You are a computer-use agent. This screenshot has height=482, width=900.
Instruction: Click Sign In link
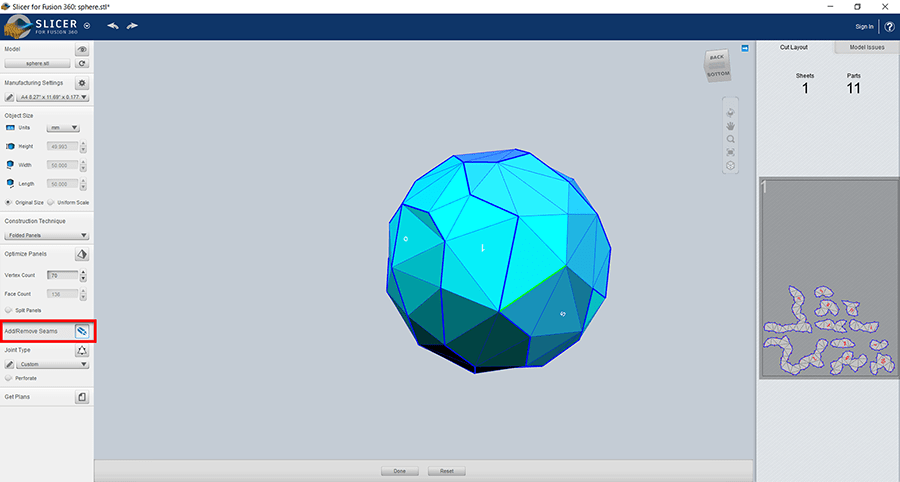click(x=864, y=26)
